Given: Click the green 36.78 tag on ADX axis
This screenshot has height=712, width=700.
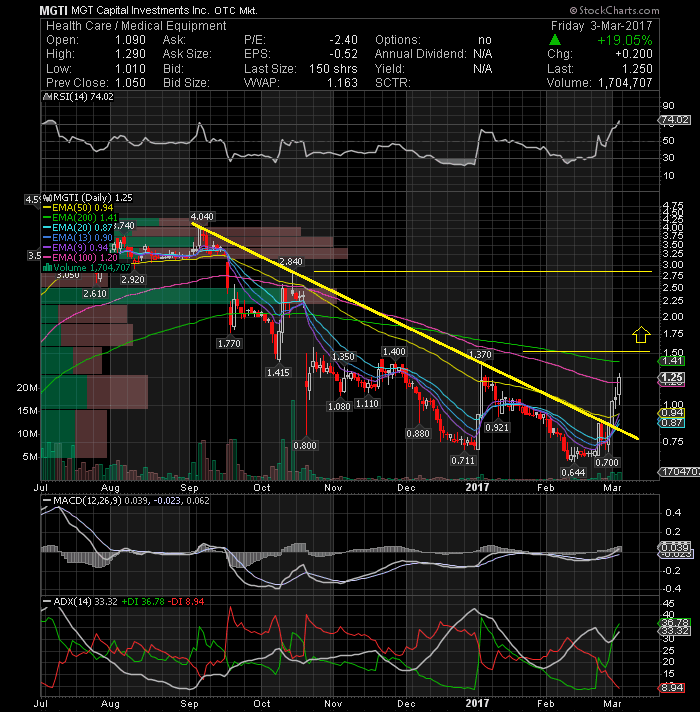Looking at the screenshot, I should [675, 622].
